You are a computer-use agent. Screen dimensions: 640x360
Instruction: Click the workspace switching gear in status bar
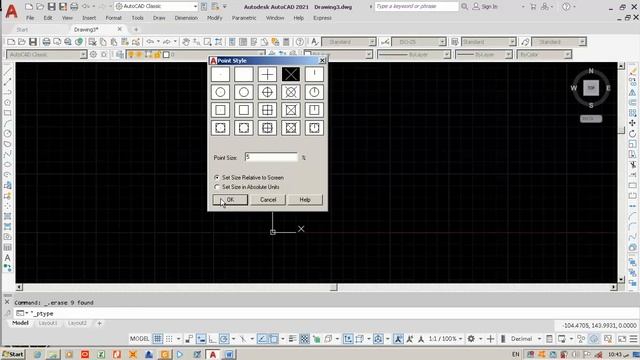click(x=471, y=339)
